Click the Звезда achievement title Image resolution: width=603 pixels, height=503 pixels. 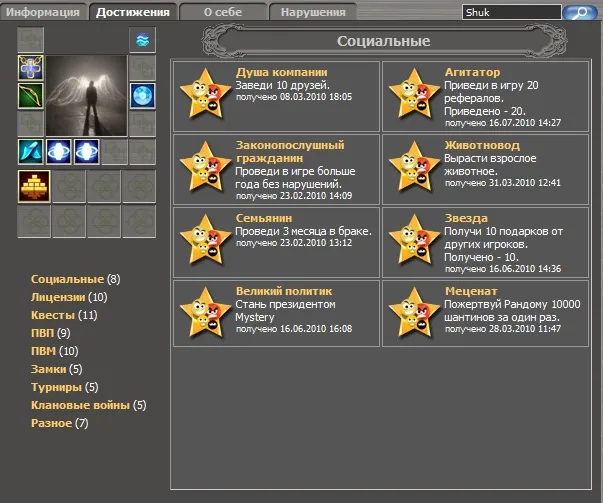click(466, 218)
